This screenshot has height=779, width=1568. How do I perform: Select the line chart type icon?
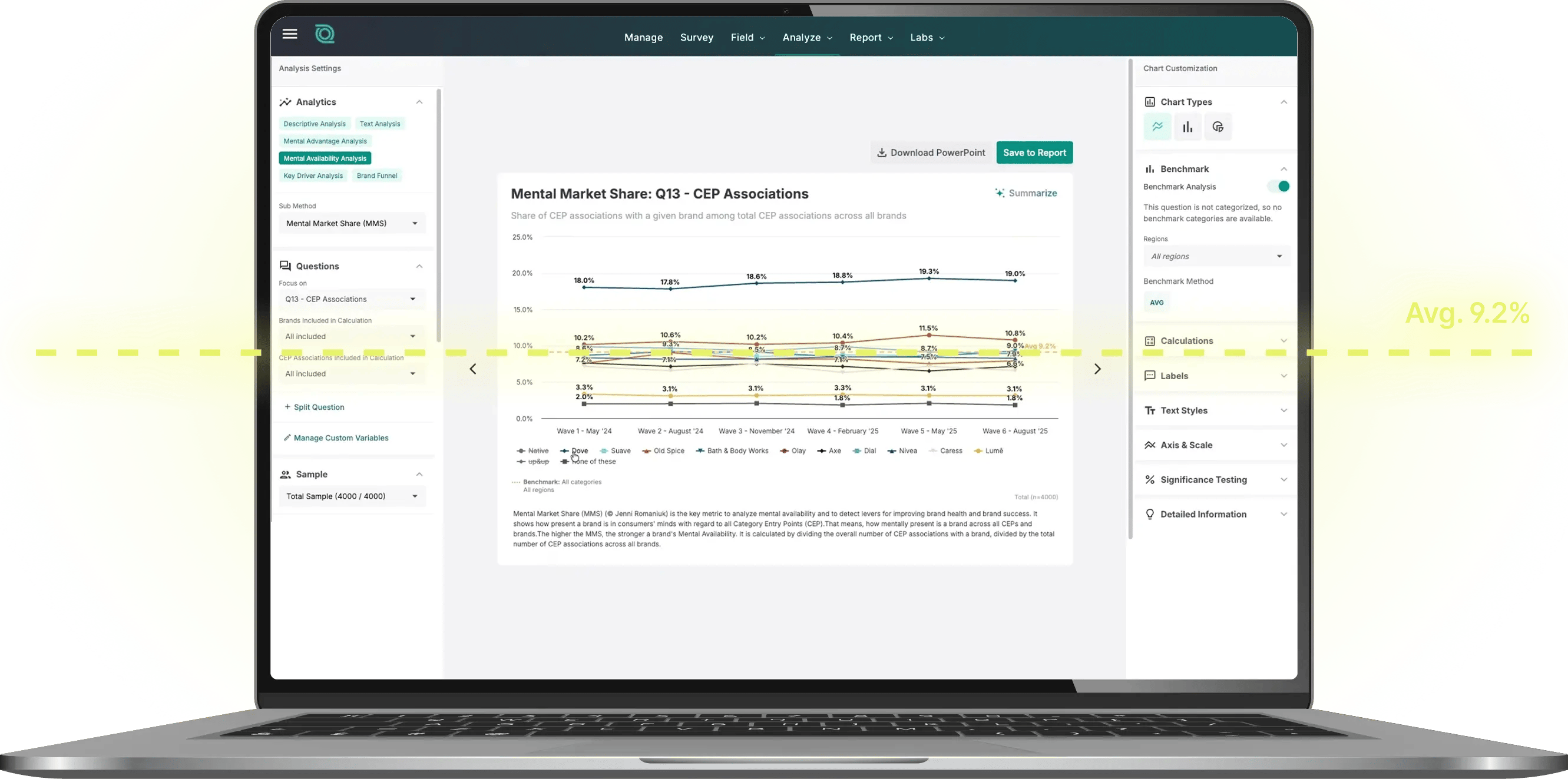[1157, 127]
